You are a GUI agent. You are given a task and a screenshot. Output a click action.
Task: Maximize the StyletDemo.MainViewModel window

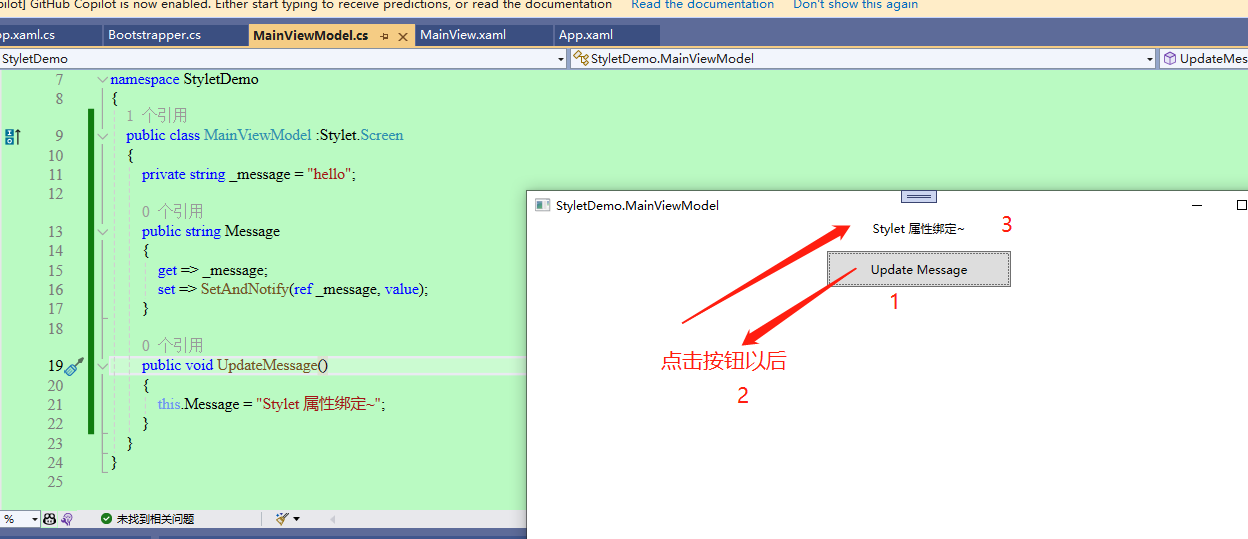coord(1241,205)
